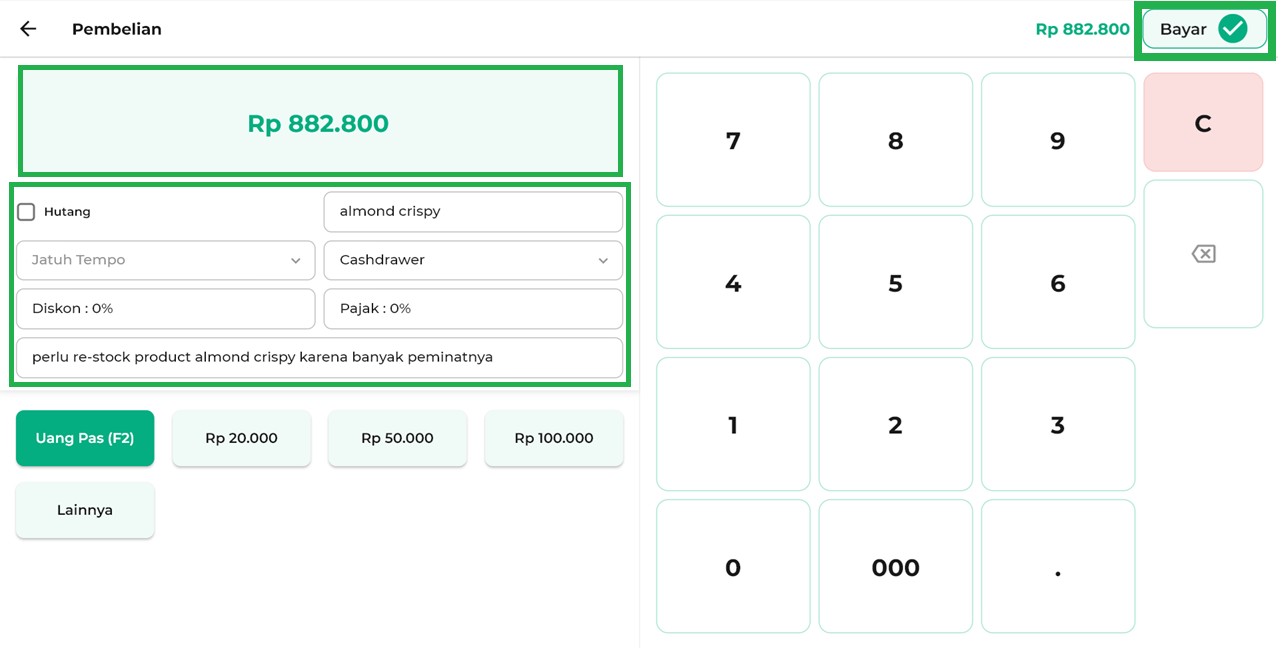Pick the Rp 100.000 quick amount
Viewport: 1278px width, 648px height.
pyautogui.click(x=554, y=438)
